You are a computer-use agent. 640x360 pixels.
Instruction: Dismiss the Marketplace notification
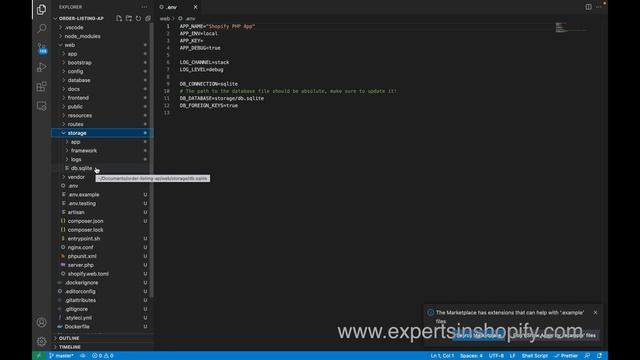[595, 312]
